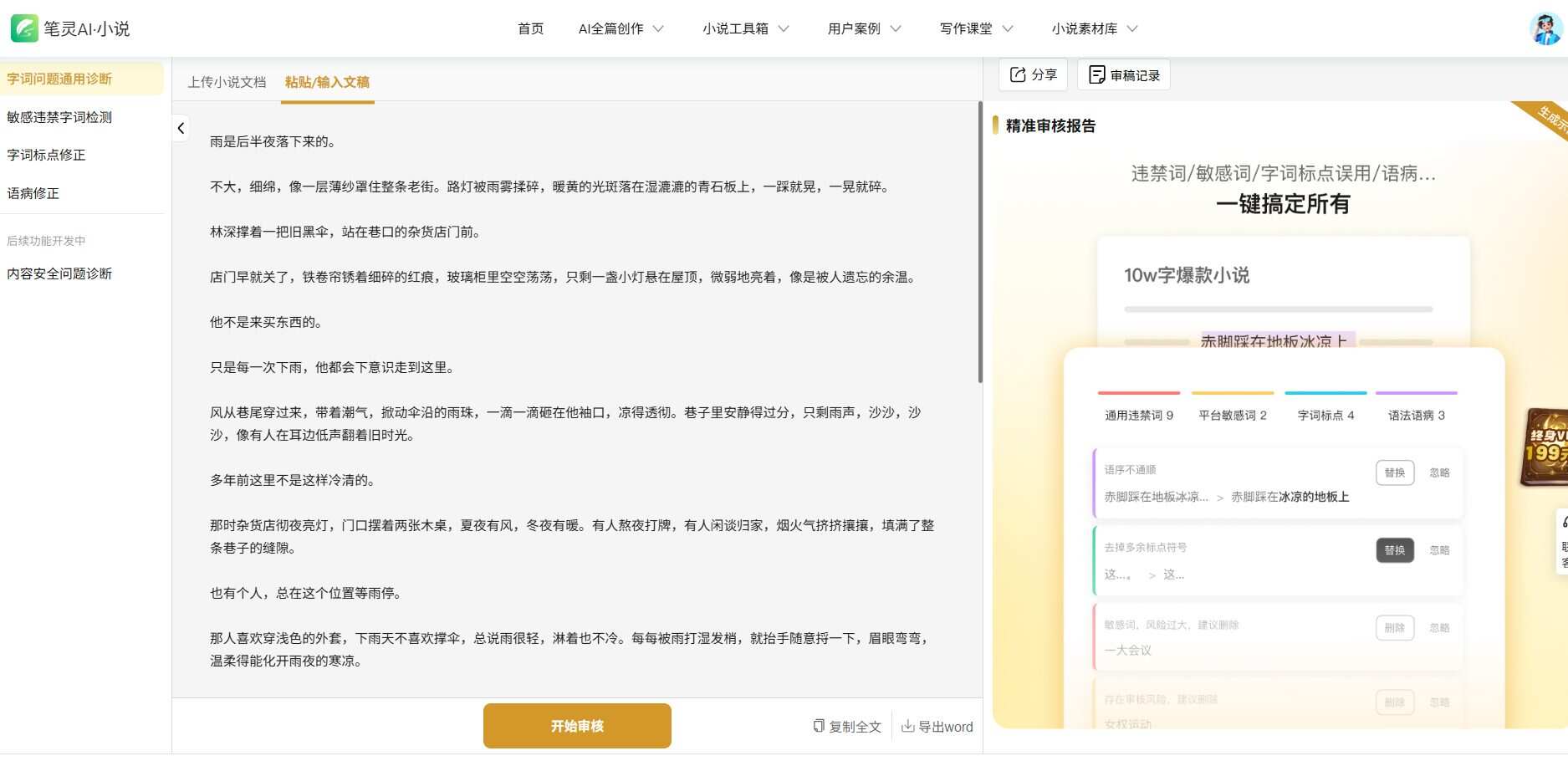Select the 通用违禁词 9 report tab
The width and height of the screenshot is (1568, 761).
point(1139,415)
